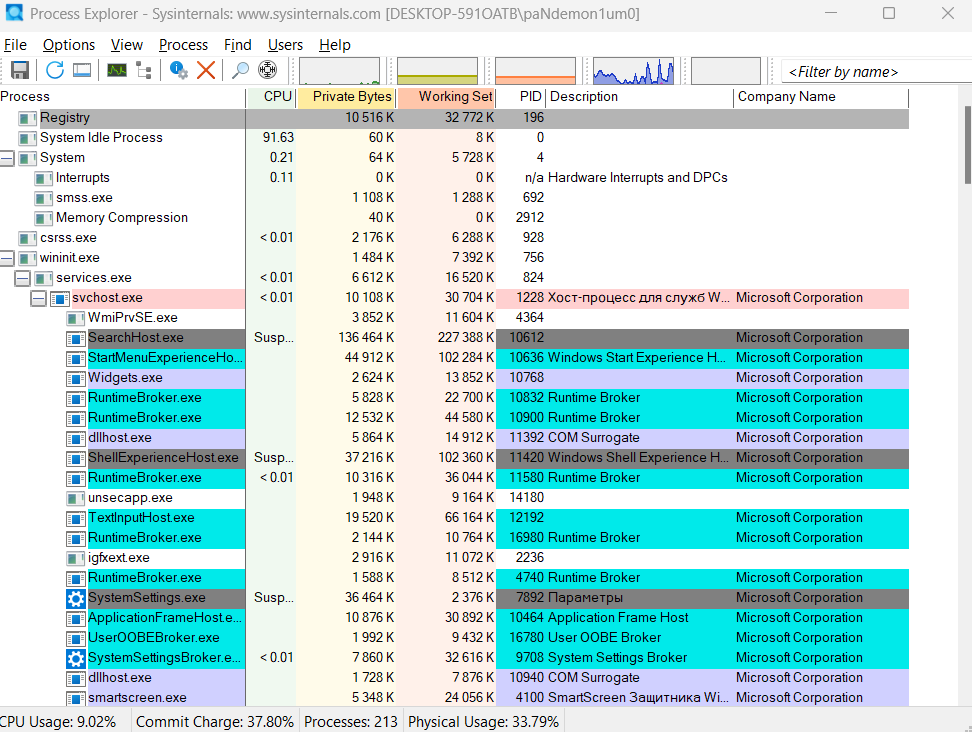Select the smss.exe process
The width and height of the screenshot is (972, 732).
point(454,198)
